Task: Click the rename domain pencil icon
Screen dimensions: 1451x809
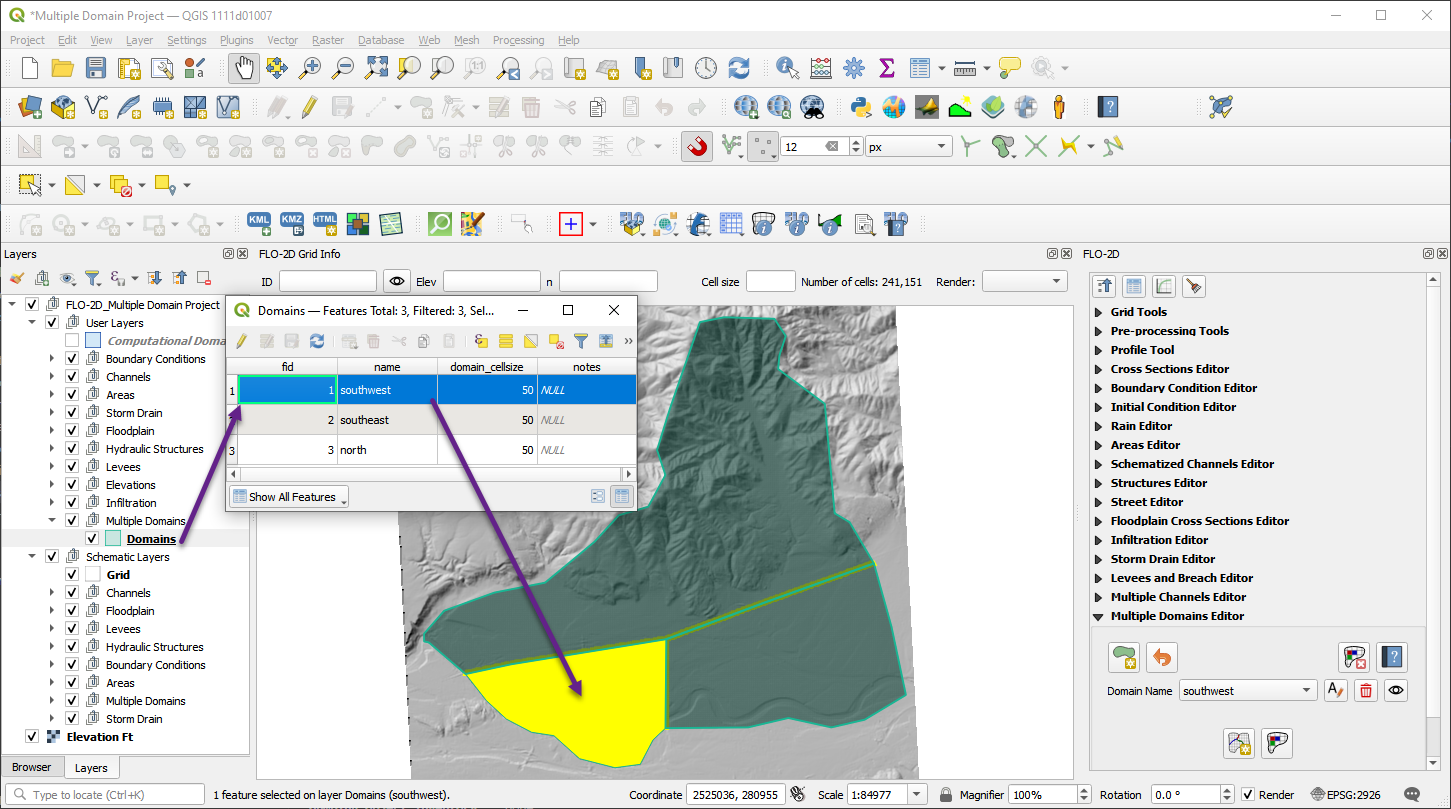Action: pos(1335,690)
